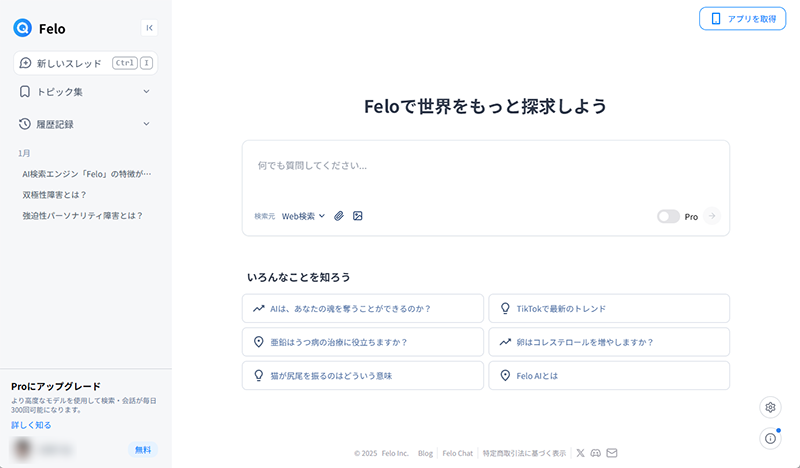The width and height of the screenshot is (800, 468).
Task: Click the 無料 plan badge
Action: point(143,450)
